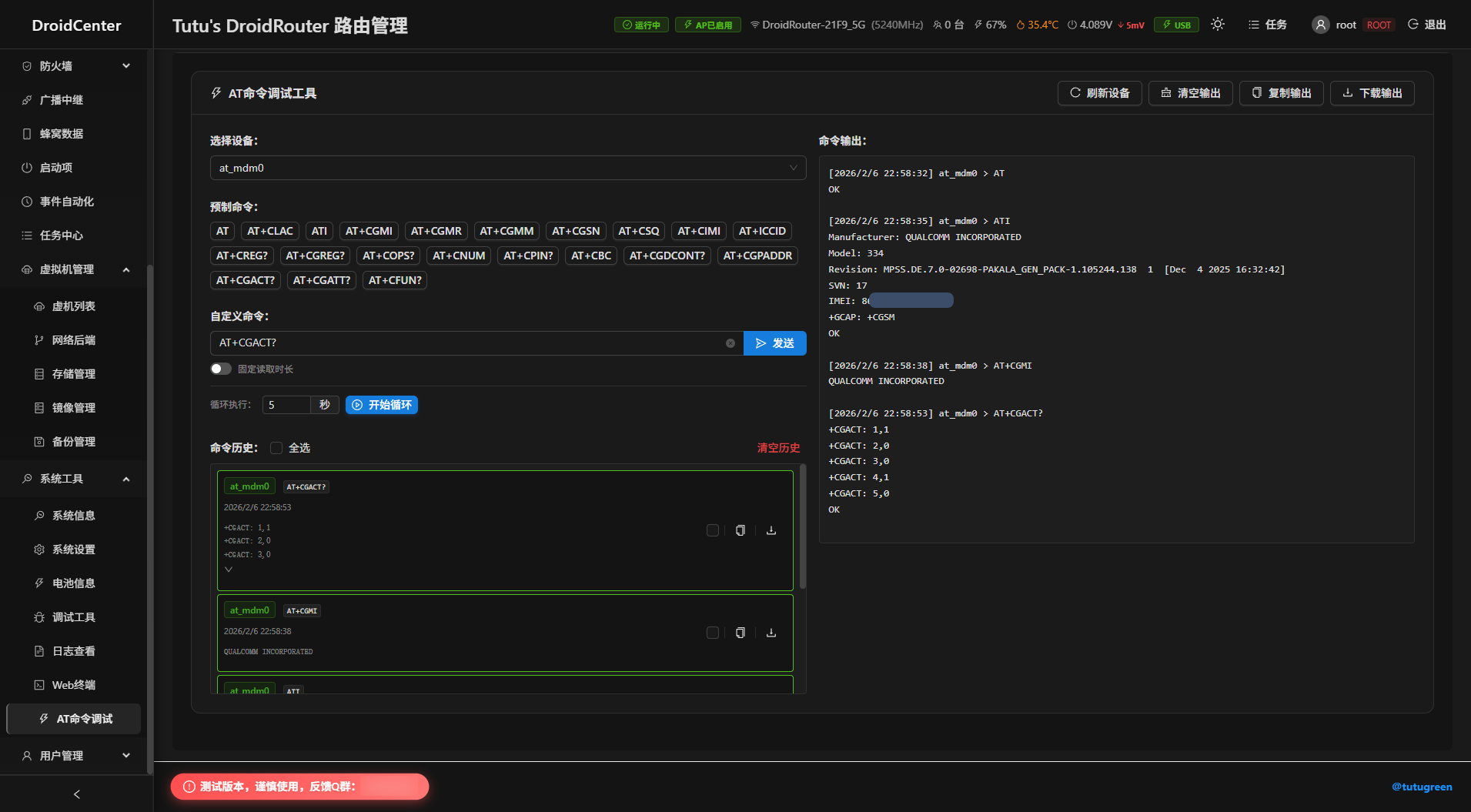The image size is (1471, 812).
Task: Go to Web终端 in the sidebar
Action: pos(74,685)
